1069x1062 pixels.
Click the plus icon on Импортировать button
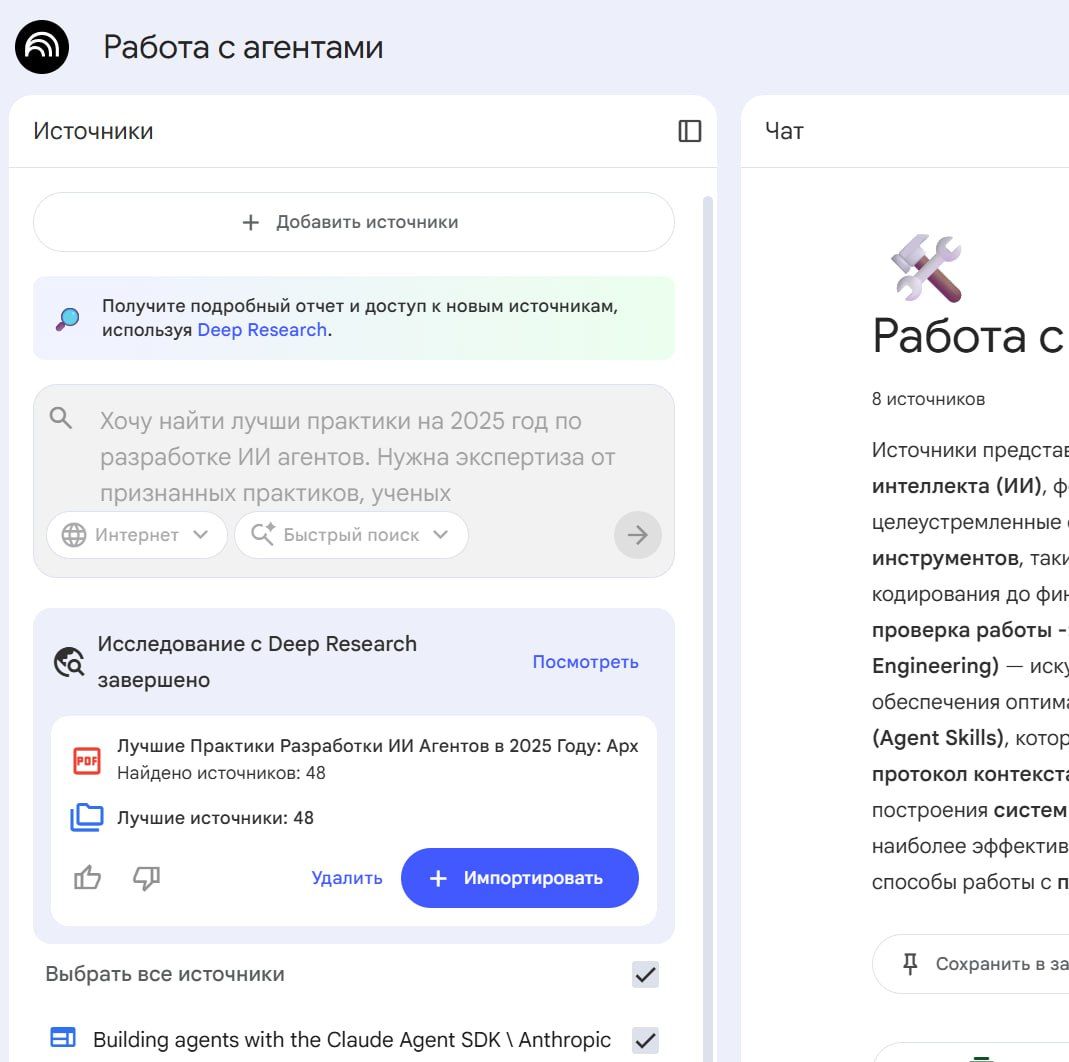click(x=438, y=878)
